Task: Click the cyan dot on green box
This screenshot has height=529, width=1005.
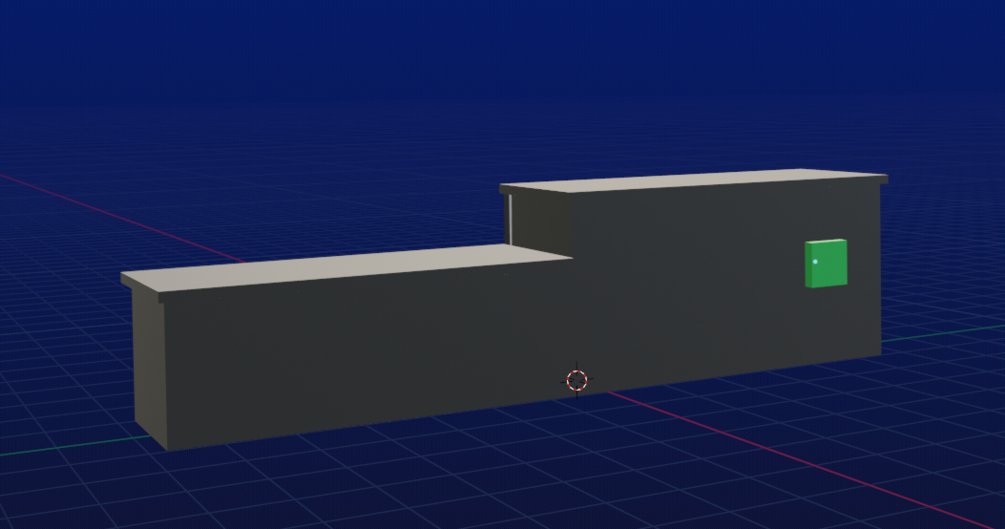Action: [815, 262]
